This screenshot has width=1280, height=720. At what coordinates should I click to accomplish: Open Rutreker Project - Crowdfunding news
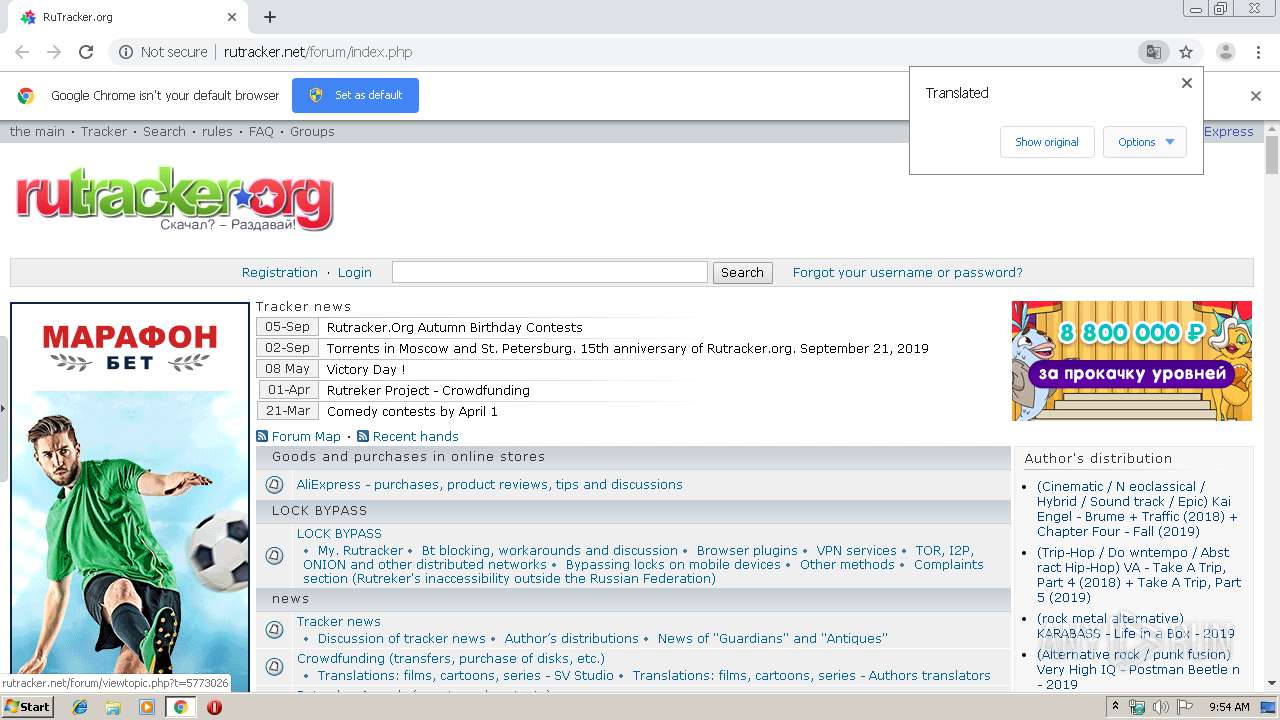click(428, 390)
